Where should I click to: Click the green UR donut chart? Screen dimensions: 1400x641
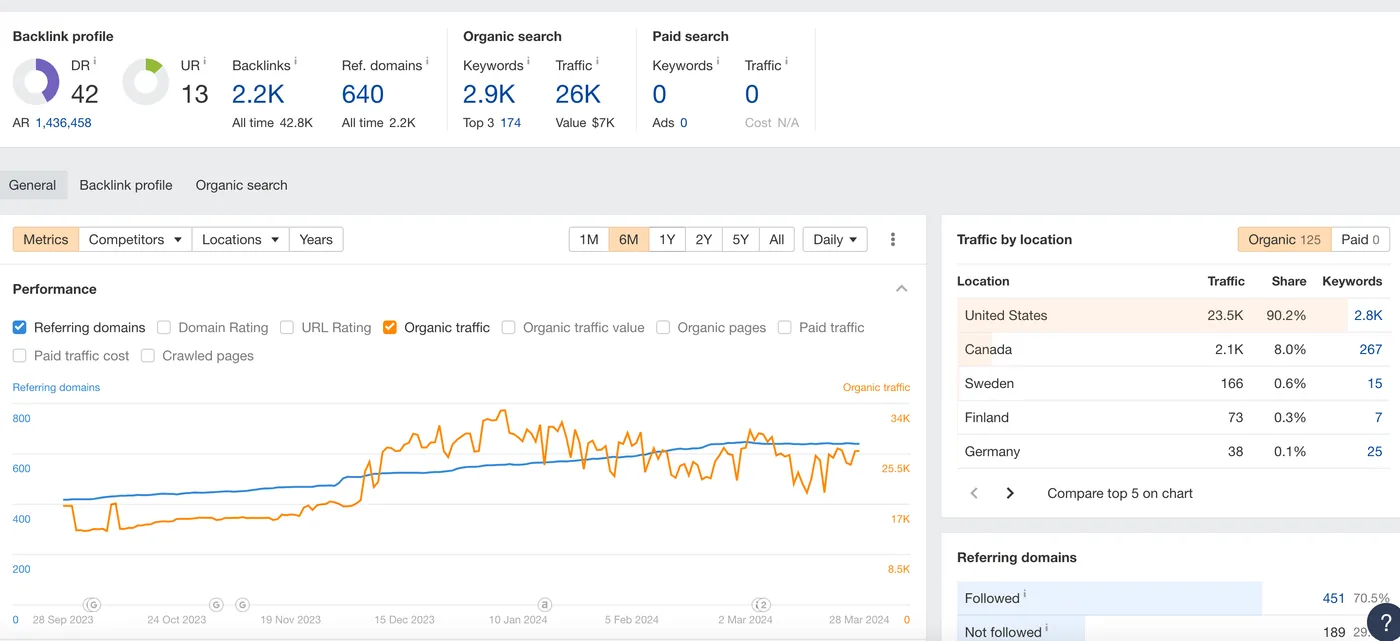click(146, 82)
